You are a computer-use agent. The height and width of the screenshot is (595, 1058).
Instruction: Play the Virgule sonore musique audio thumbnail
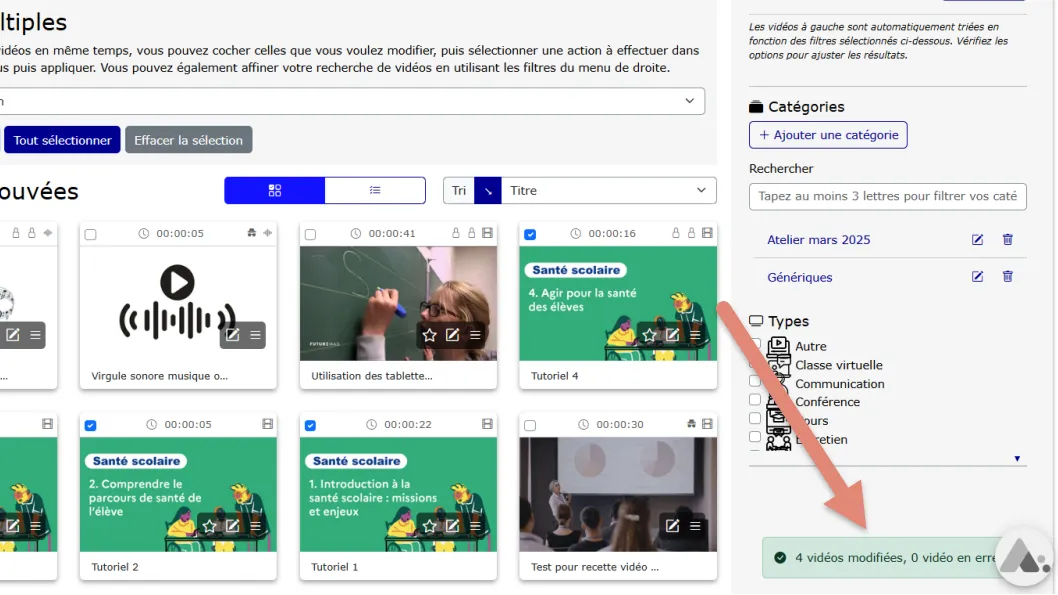177,282
